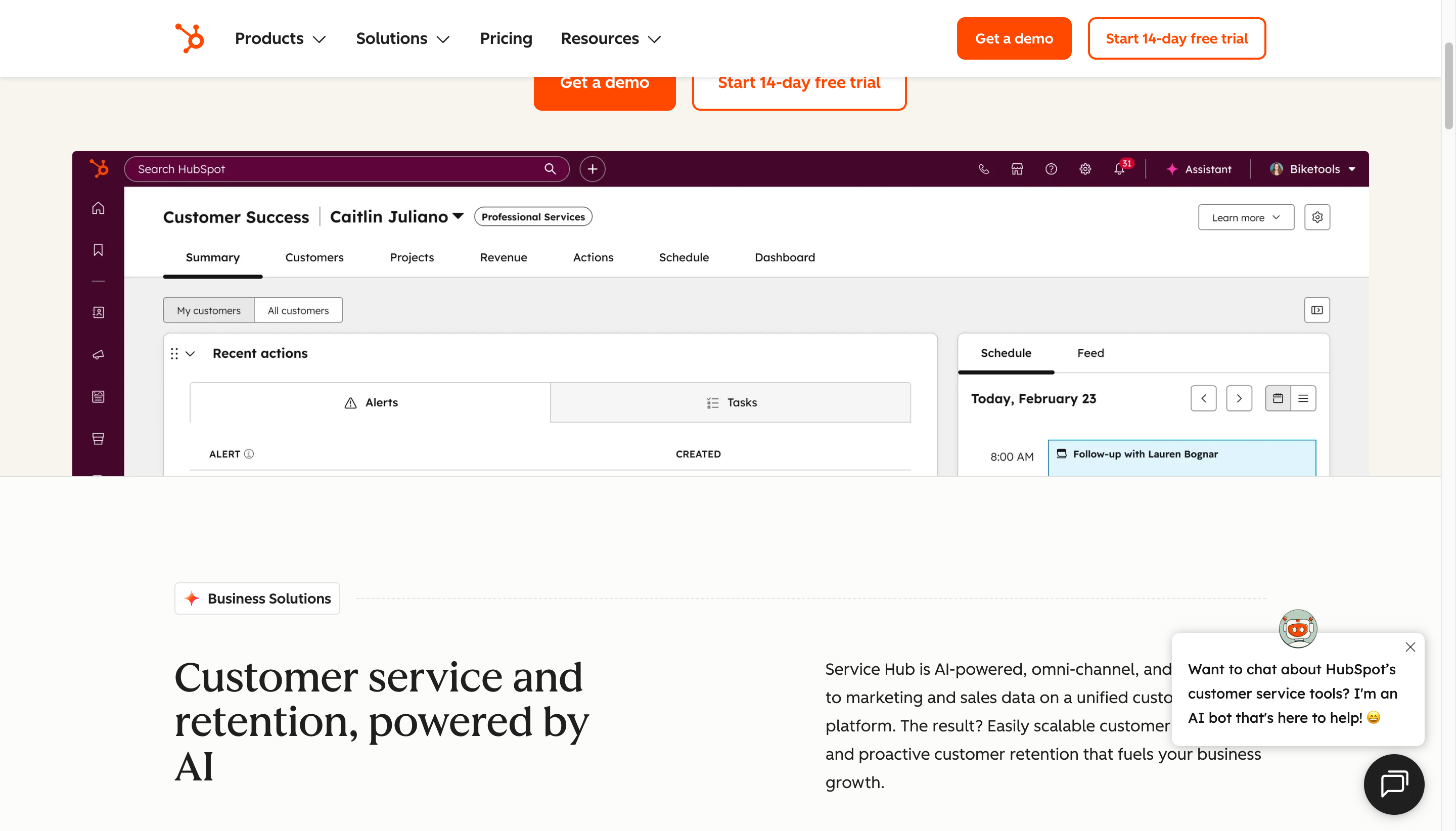
Task: Click the plus create button
Action: pos(593,169)
